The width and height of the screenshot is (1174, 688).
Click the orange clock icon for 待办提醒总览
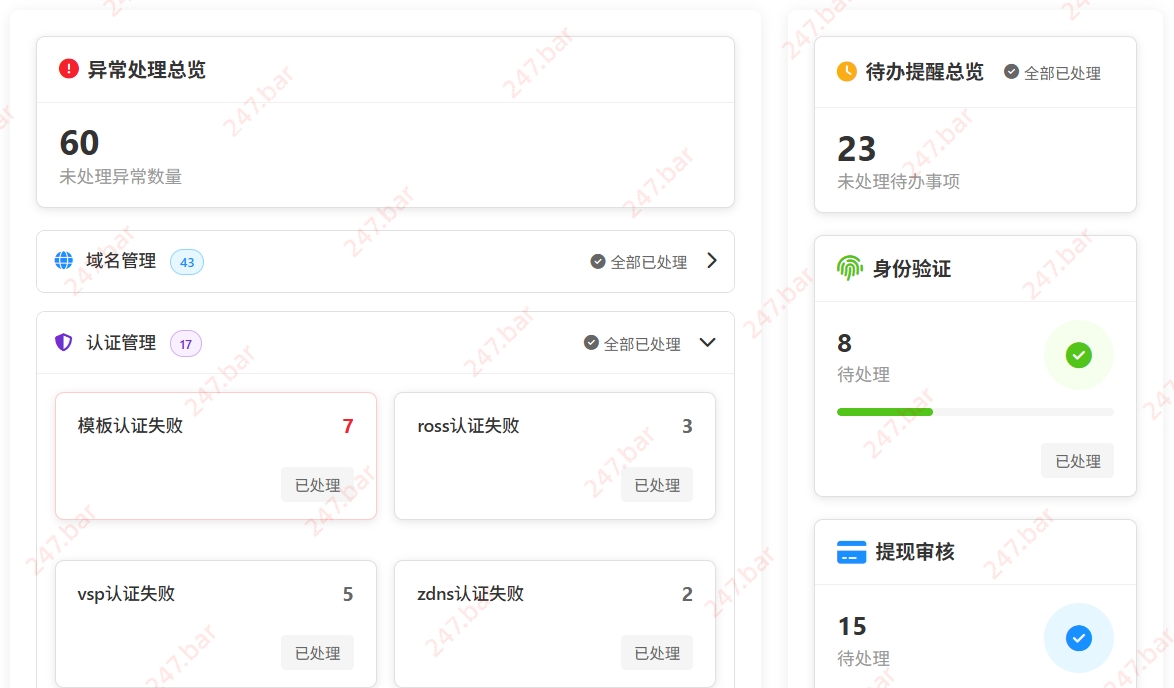coord(847,72)
